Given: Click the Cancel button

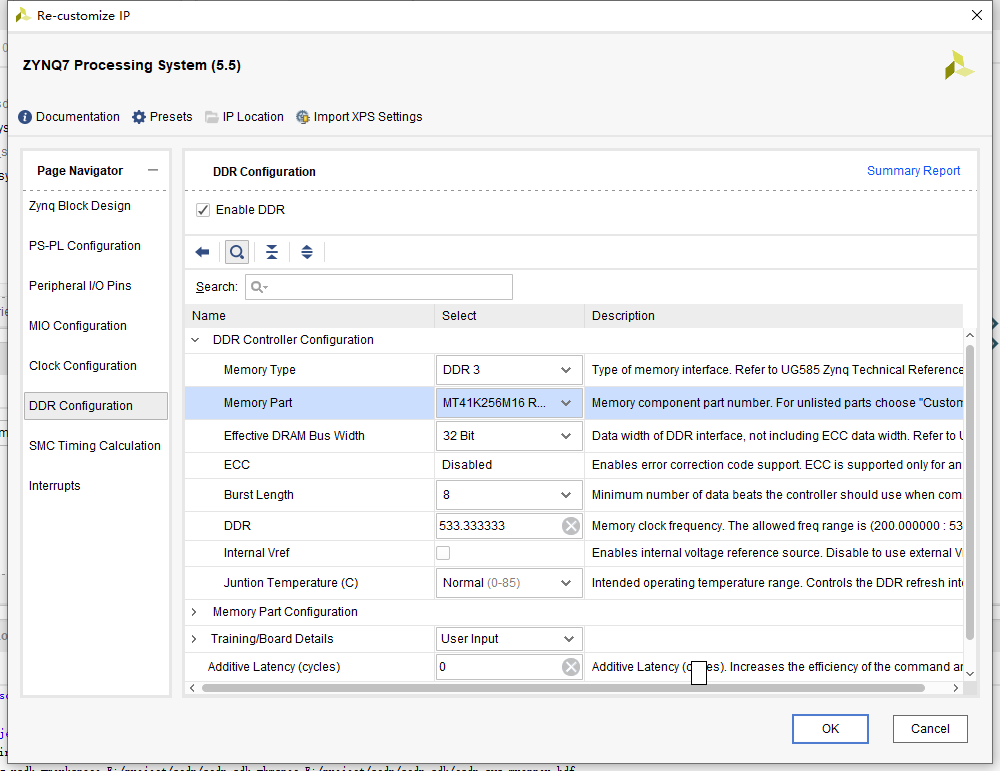Looking at the screenshot, I should coord(930,729).
